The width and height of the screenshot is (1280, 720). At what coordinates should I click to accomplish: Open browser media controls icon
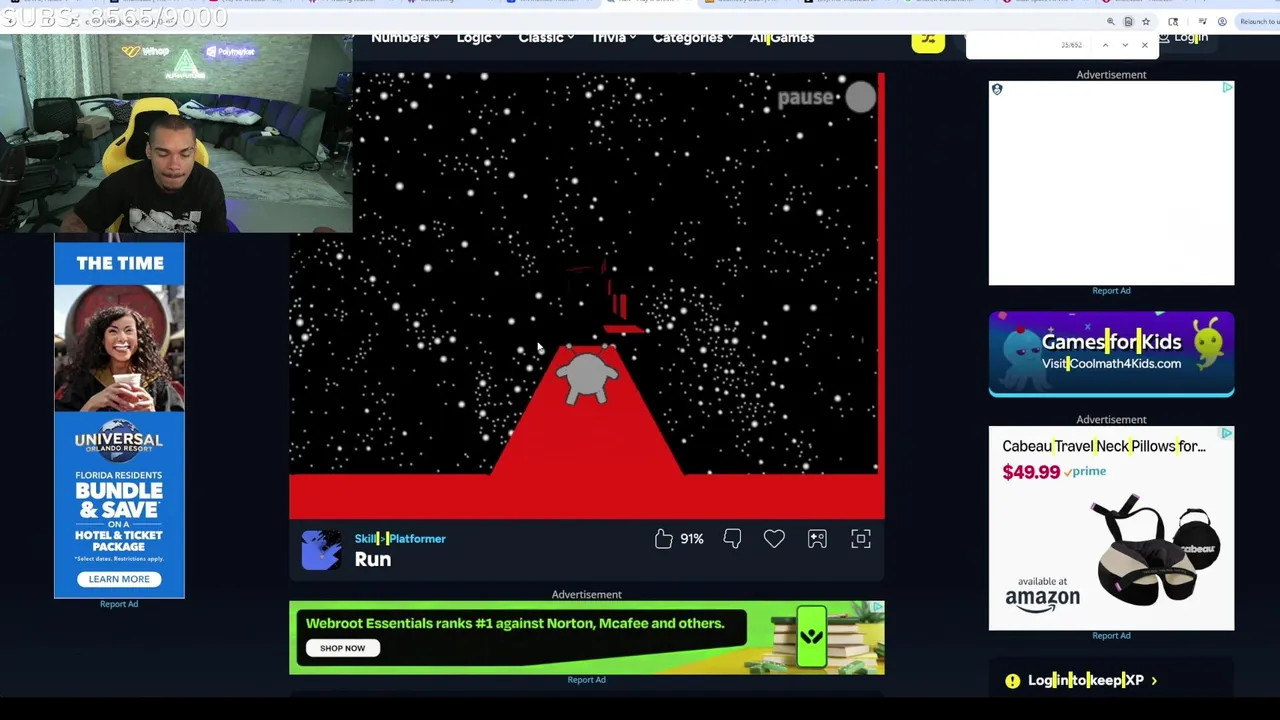pyautogui.click(x=1202, y=21)
